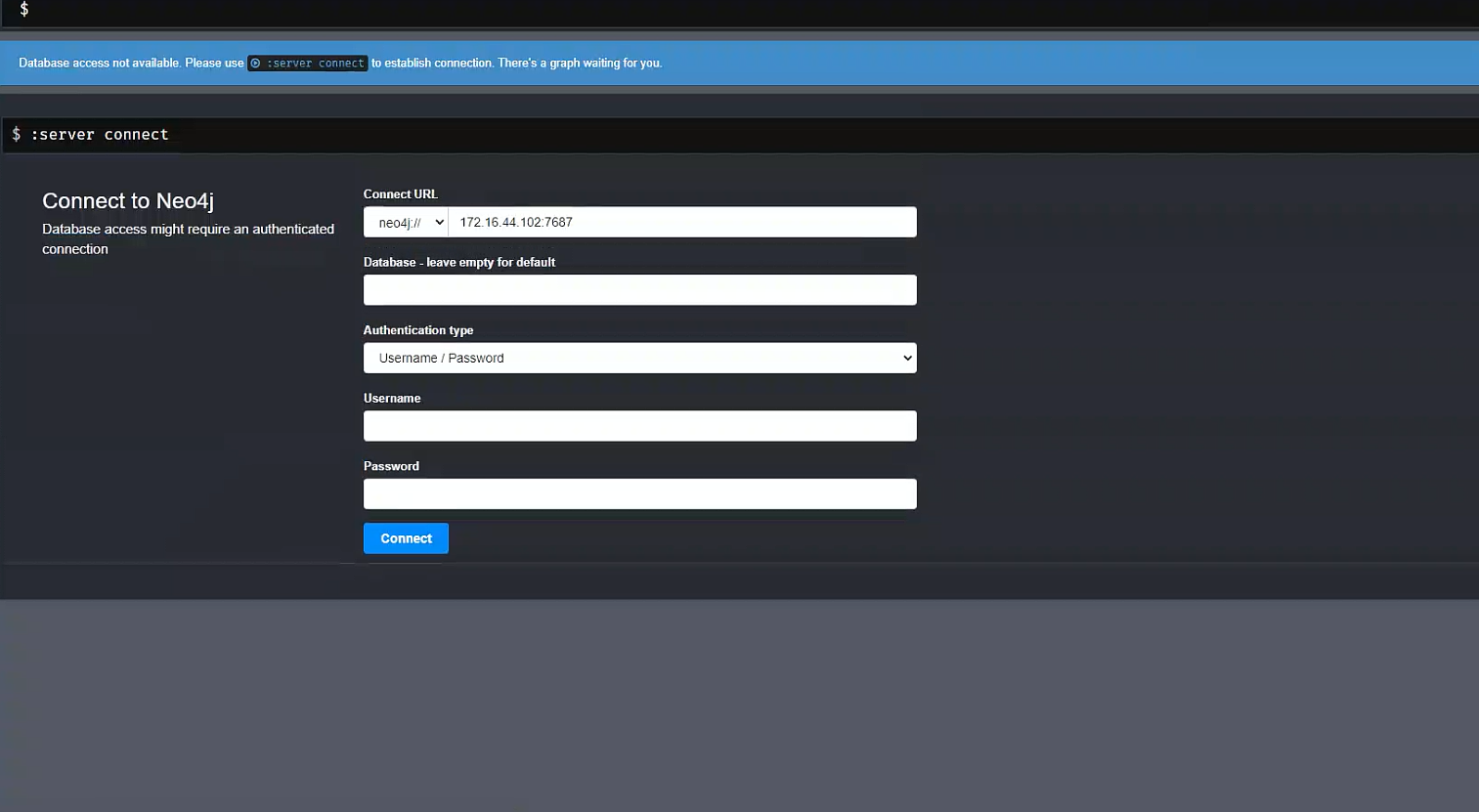Open the neo4j:// protocol scheme dropdown
Viewport: 1479px width, 812px height.
pos(407,222)
